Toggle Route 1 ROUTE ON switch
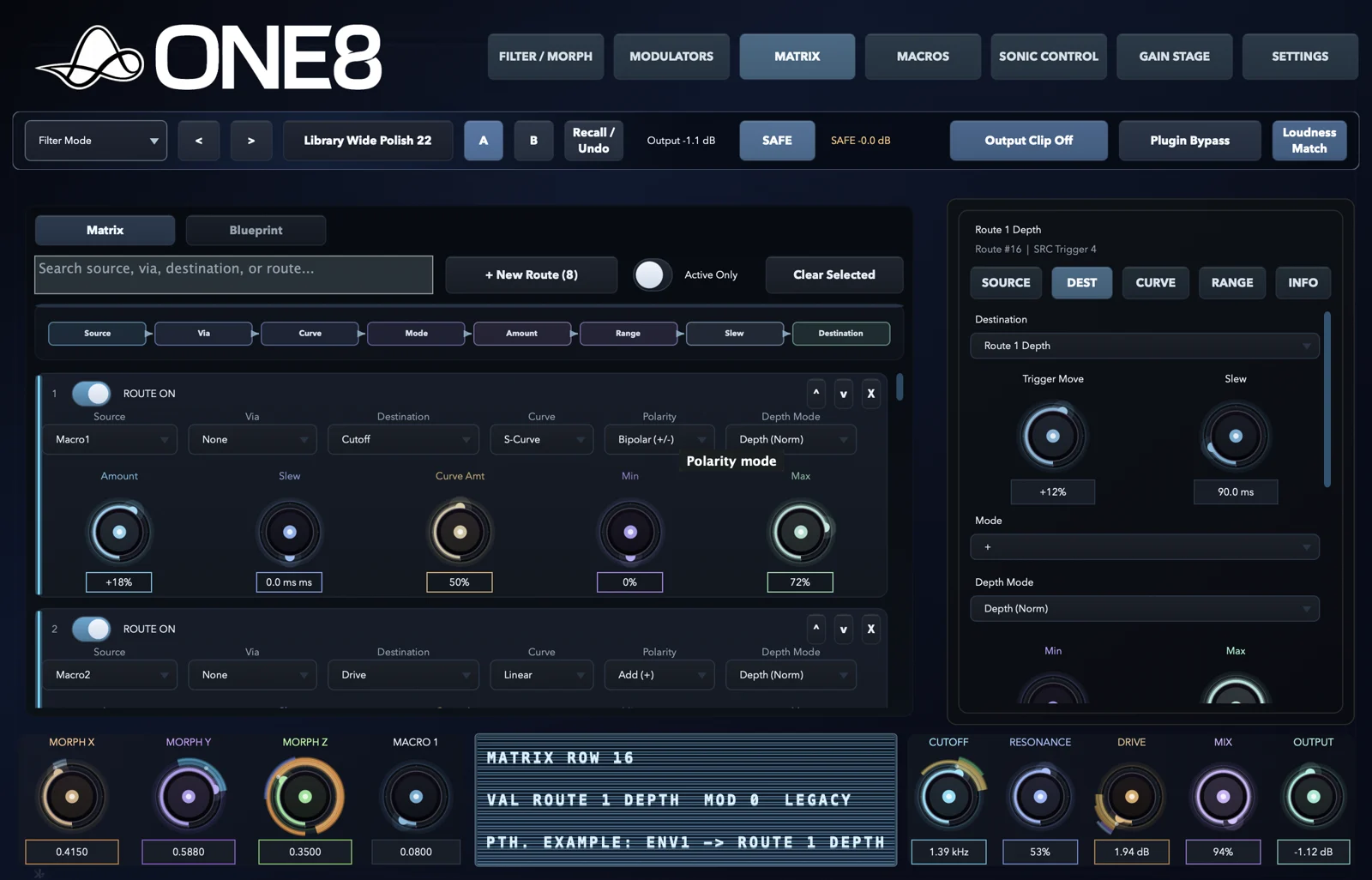The height and width of the screenshot is (880, 1372). (x=92, y=393)
